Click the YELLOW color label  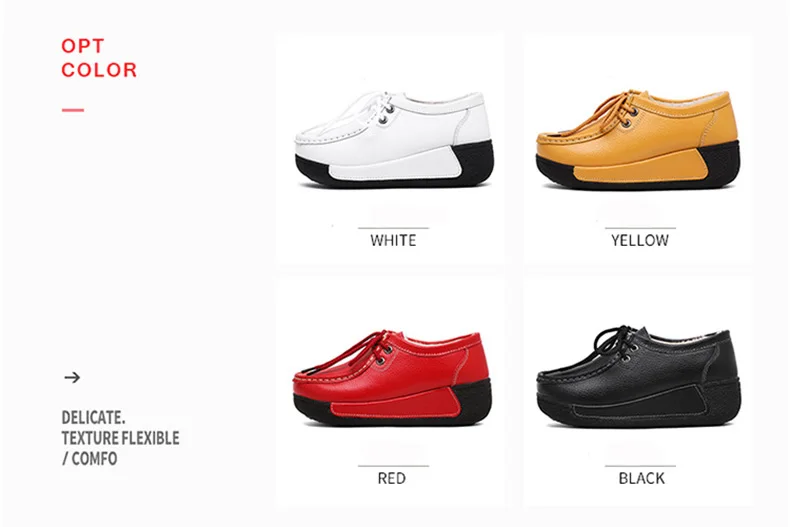640,240
